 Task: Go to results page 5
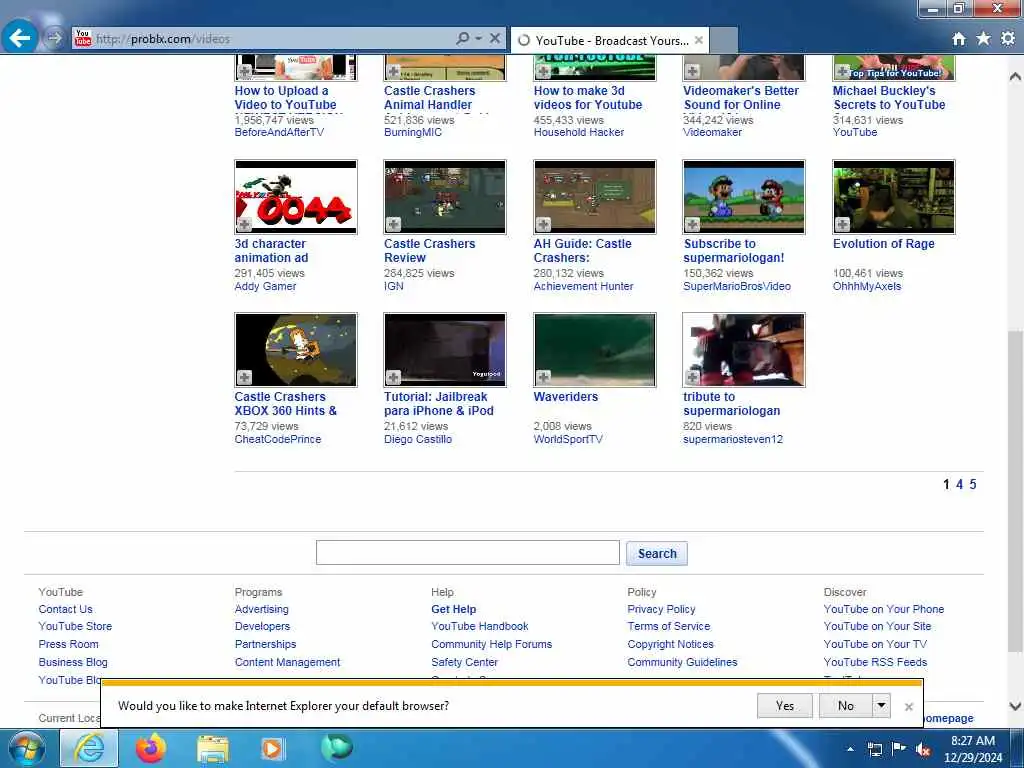pyautogui.click(x=972, y=484)
